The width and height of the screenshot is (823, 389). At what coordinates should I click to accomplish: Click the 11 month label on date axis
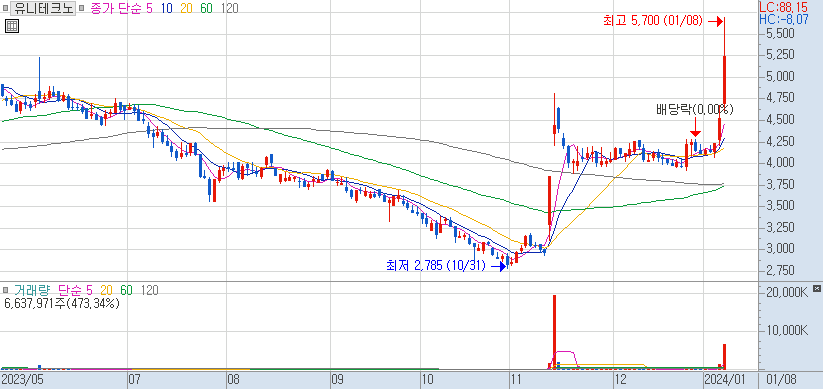516,379
